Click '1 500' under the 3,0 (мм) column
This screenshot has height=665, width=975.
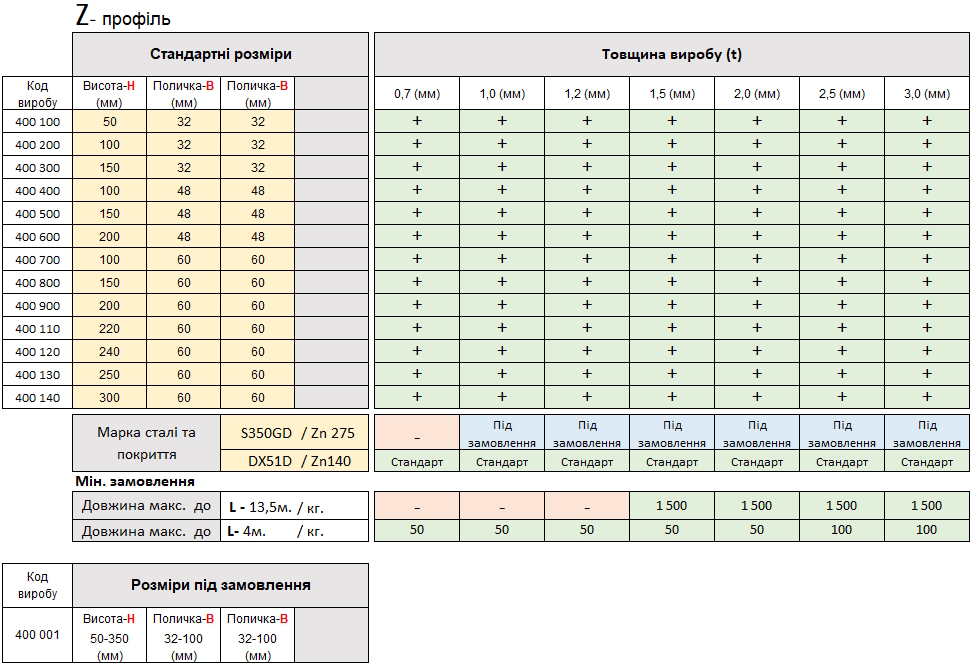(927, 506)
